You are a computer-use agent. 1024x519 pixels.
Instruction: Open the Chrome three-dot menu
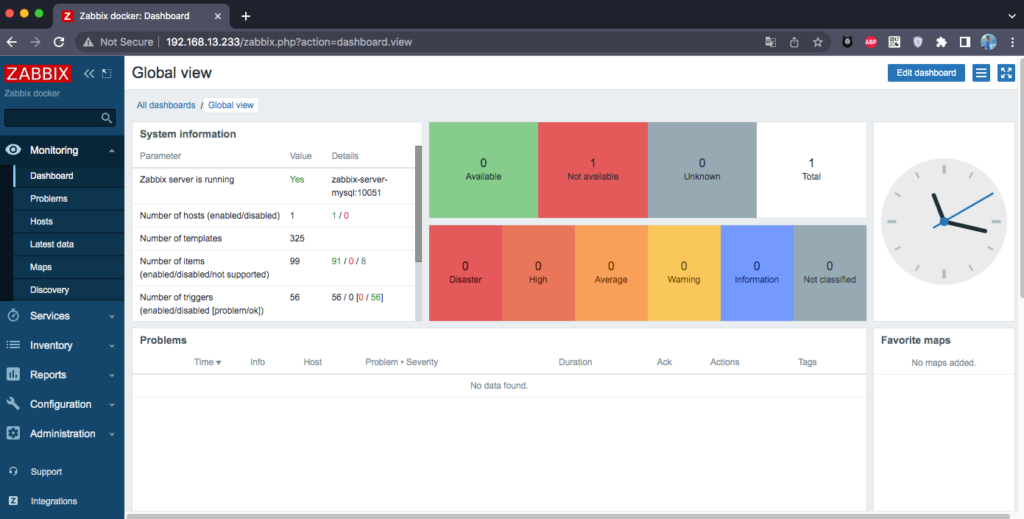point(1012,42)
